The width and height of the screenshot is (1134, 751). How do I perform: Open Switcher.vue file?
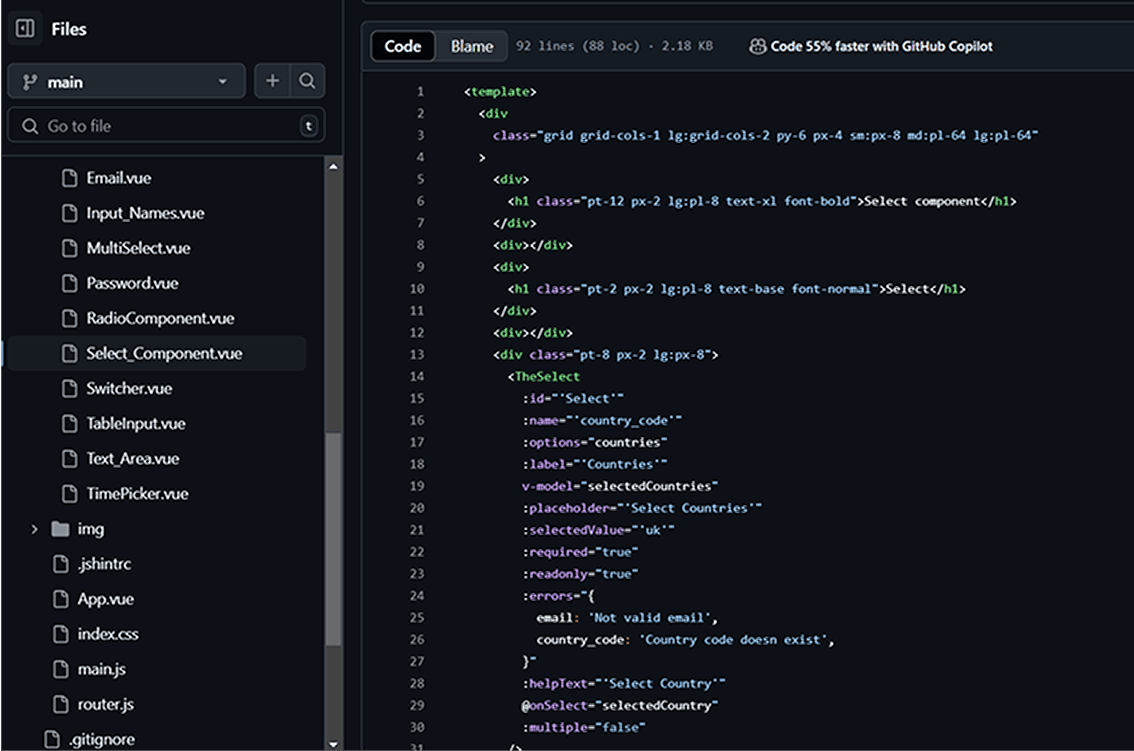point(129,389)
